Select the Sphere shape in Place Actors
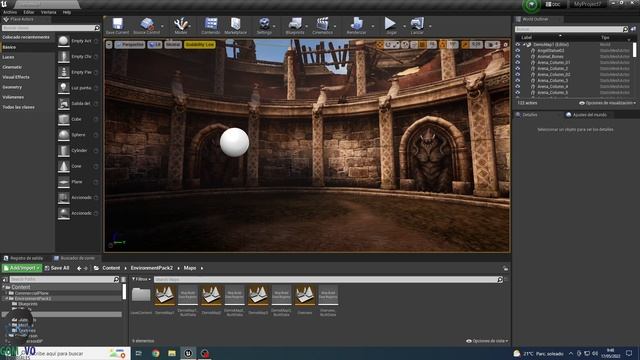The image size is (640, 360). pyautogui.click(x=78, y=135)
